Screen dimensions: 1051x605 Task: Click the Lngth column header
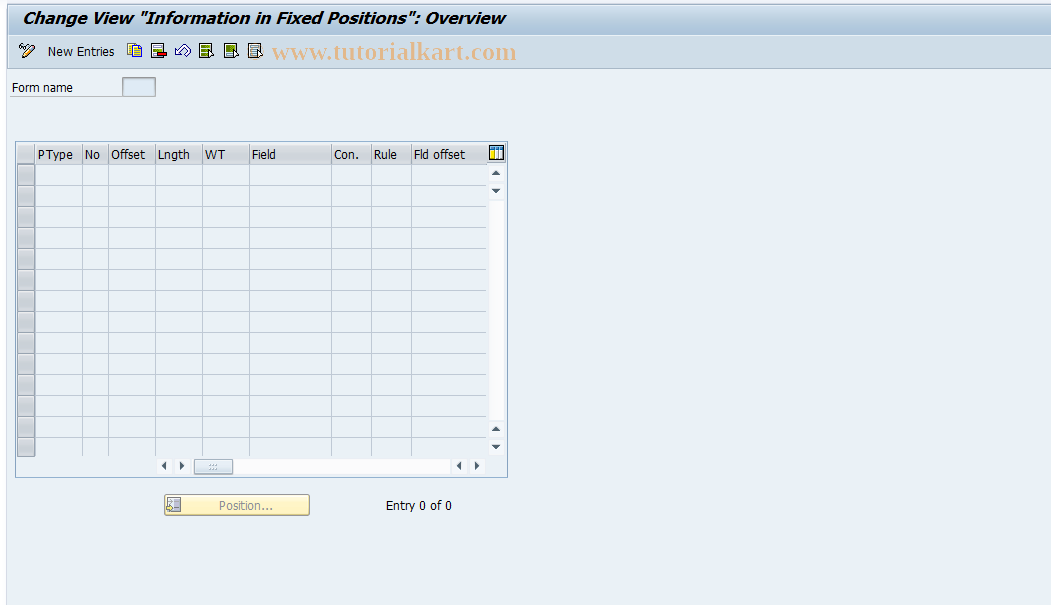[x=178, y=155]
